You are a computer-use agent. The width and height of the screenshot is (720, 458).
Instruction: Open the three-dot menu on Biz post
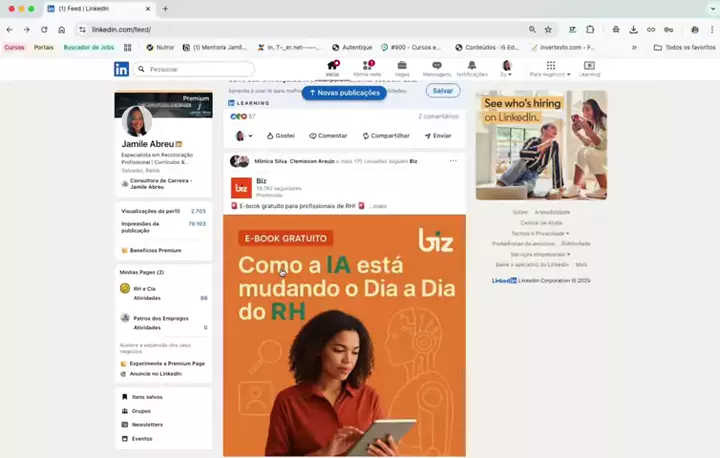[x=453, y=161]
